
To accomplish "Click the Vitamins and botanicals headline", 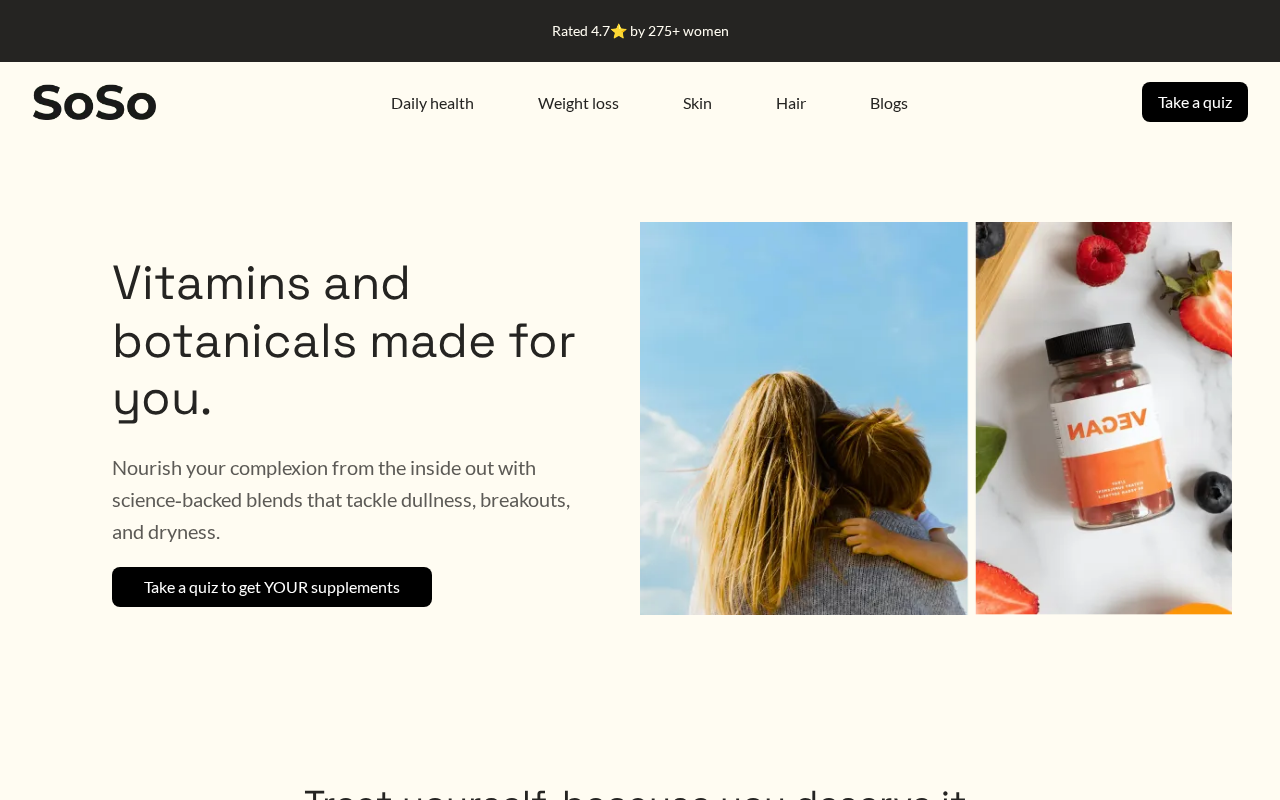I will click(x=344, y=340).
